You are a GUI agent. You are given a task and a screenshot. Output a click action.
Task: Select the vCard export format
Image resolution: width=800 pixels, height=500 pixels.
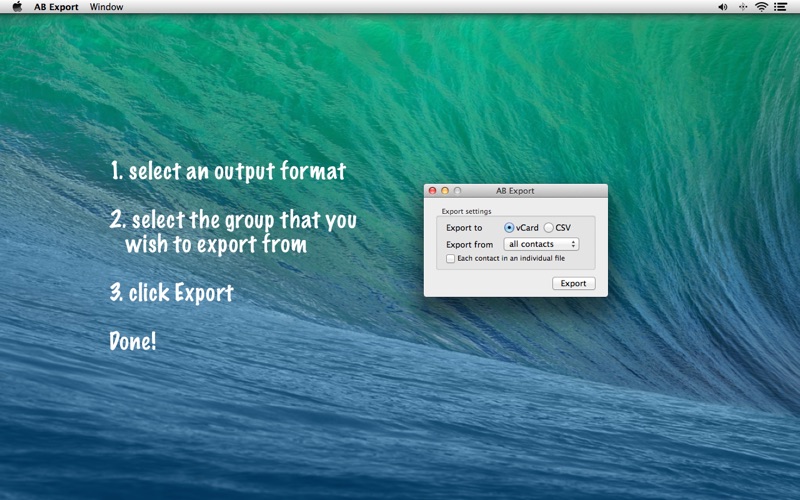coord(509,228)
